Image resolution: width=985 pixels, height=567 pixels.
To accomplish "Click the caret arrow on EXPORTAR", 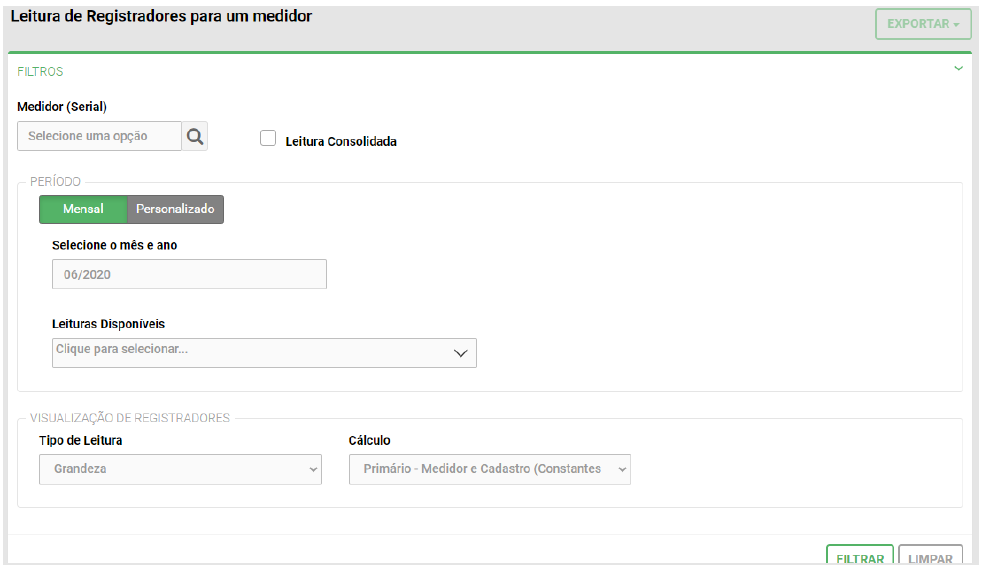I will [x=957, y=24].
